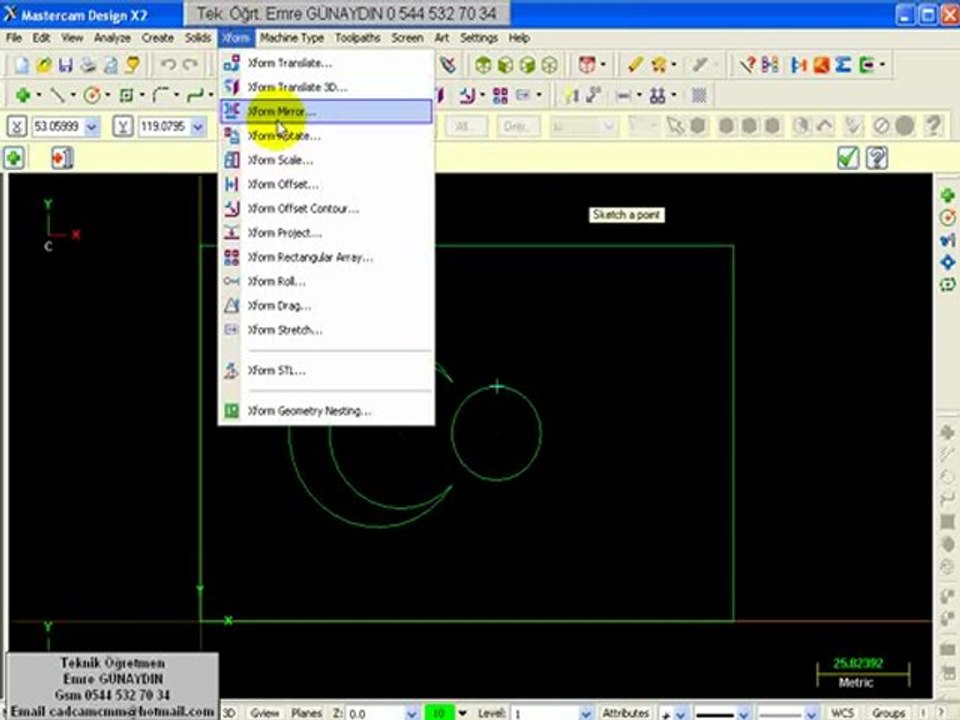Open the Create Line tool dropdown arrow
960x720 pixels.
(73, 95)
